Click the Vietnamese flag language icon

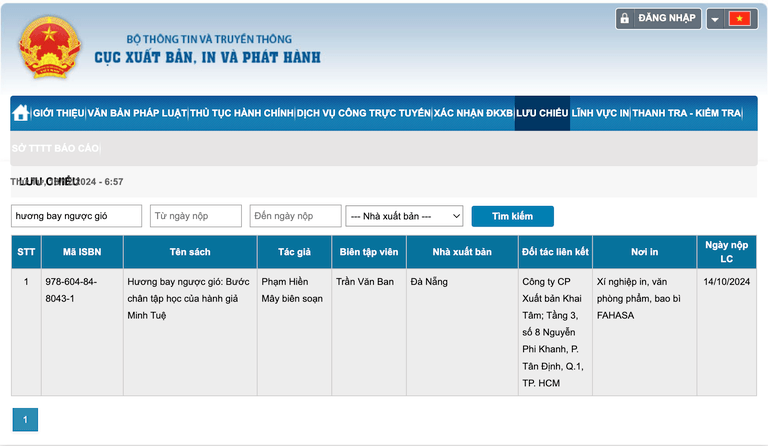tap(740, 18)
